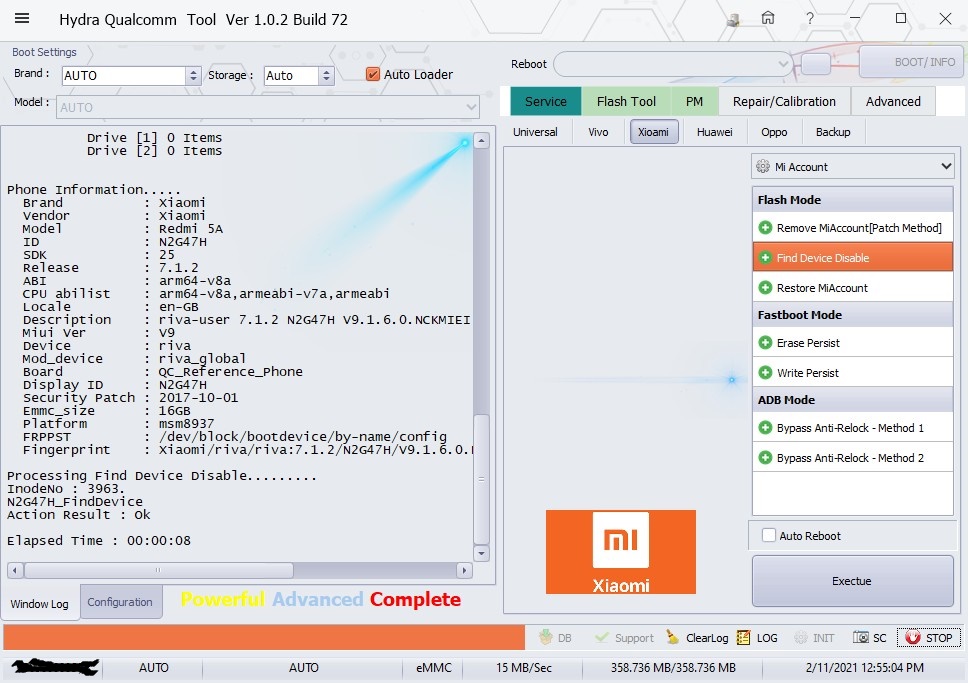Image resolution: width=968 pixels, height=683 pixels.
Task: Click the SC screenshot camera icon
Action: [861, 637]
